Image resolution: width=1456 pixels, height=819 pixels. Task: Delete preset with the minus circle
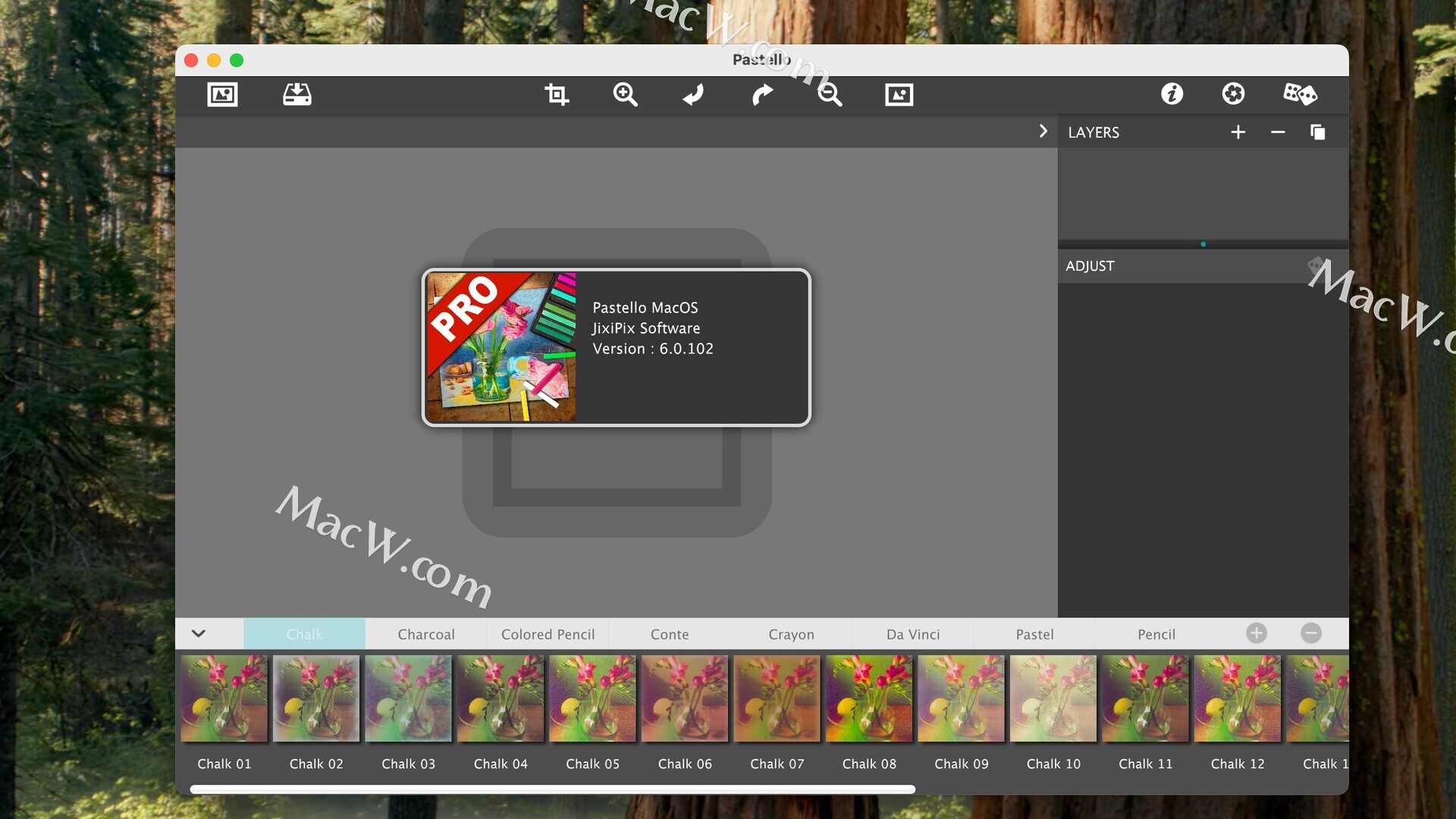pos(1311,633)
